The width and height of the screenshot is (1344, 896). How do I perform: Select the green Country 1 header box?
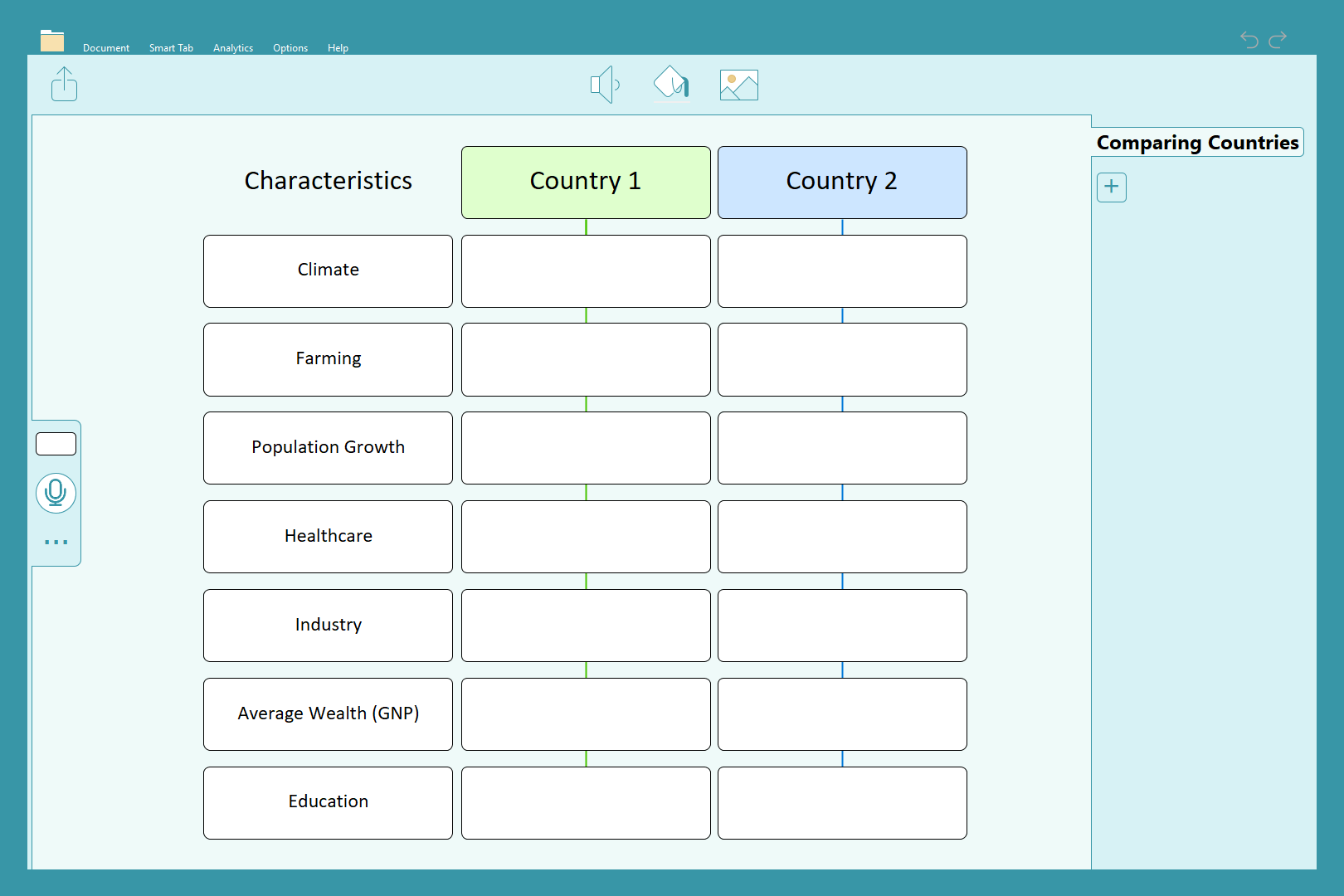pos(586,183)
